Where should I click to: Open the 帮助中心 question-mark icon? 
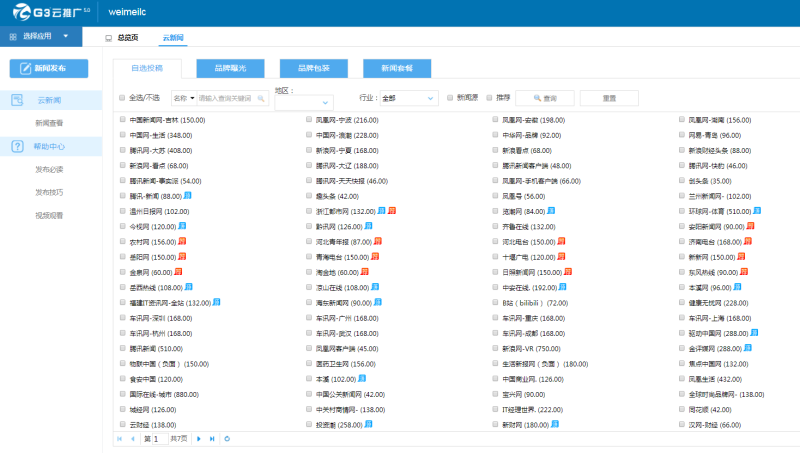point(17,146)
